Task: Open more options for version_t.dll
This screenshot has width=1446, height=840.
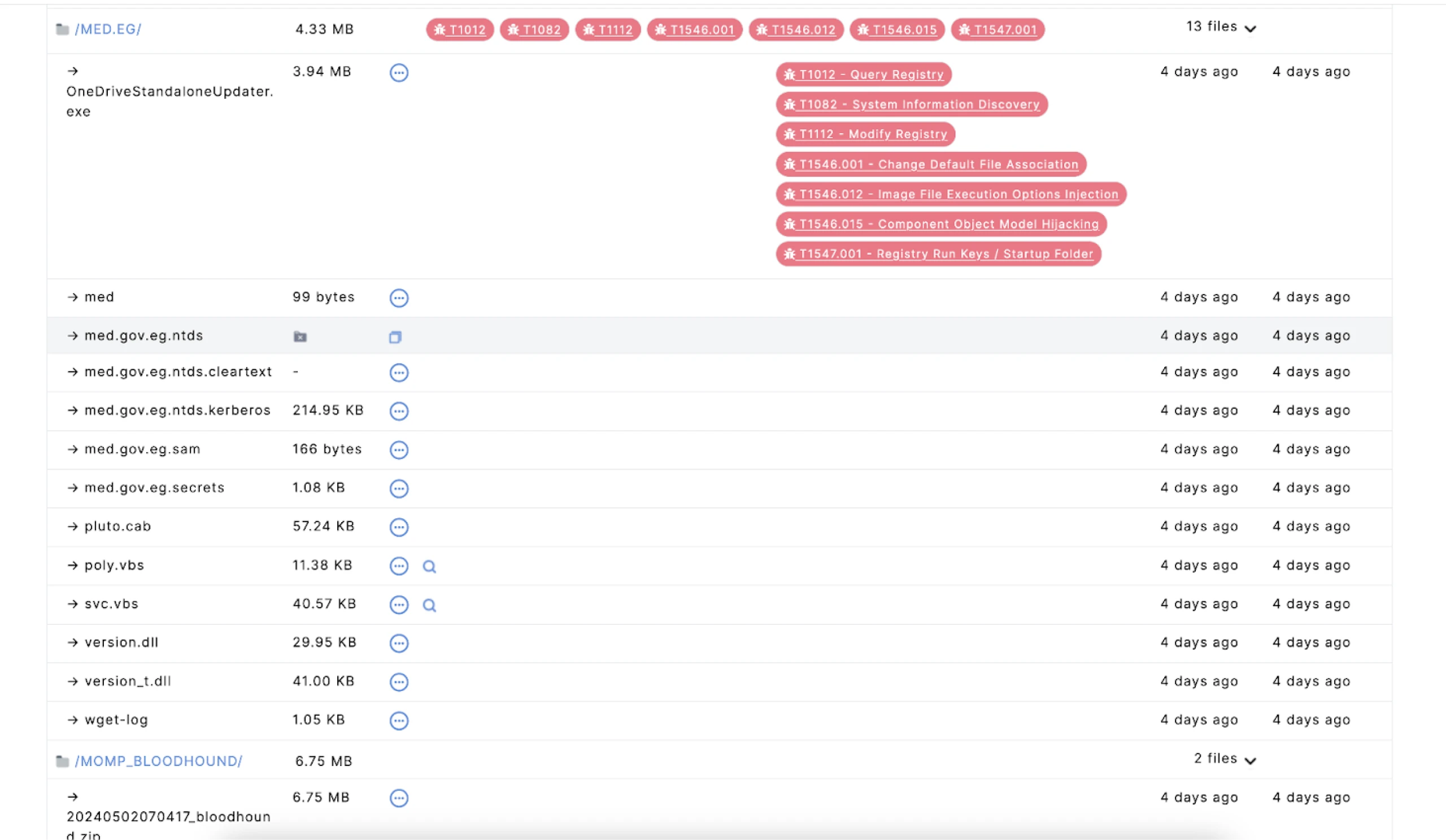Action: [x=399, y=682]
